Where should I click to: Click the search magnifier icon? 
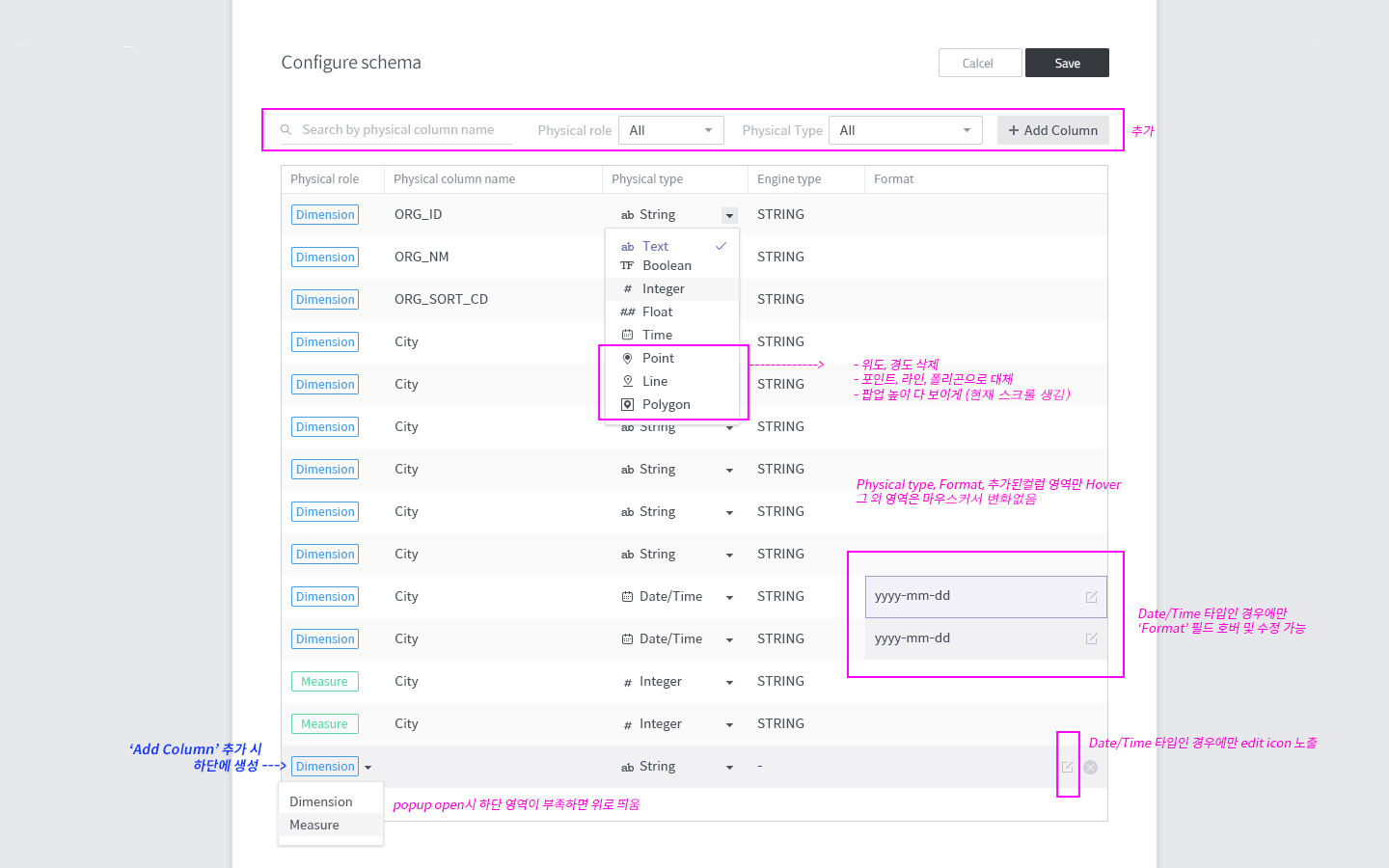pyautogui.click(x=286, y=129)
